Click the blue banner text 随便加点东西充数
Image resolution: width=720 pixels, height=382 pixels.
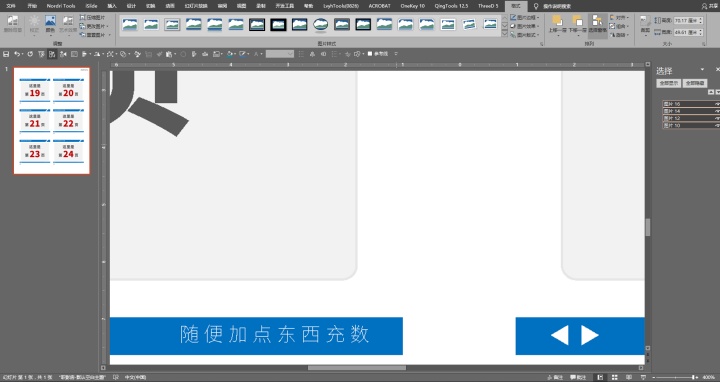275,334
